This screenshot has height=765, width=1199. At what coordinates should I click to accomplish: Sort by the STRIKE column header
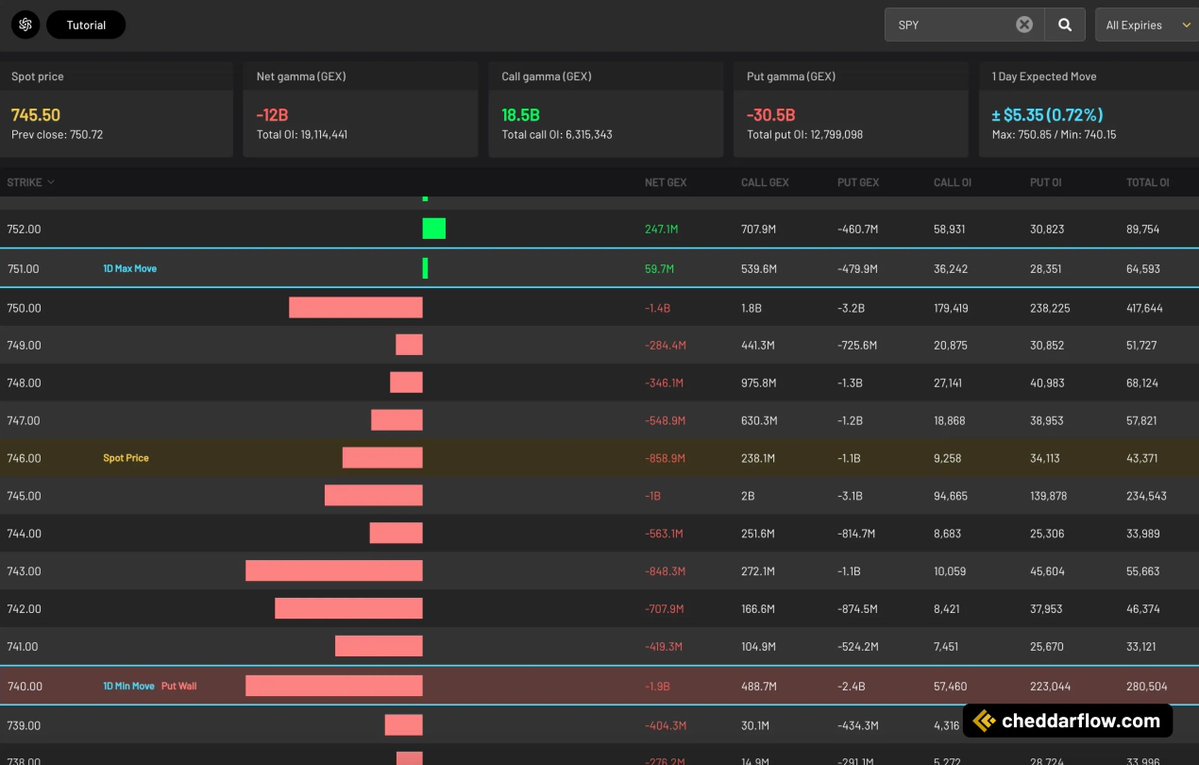click(x=30, y=182)
